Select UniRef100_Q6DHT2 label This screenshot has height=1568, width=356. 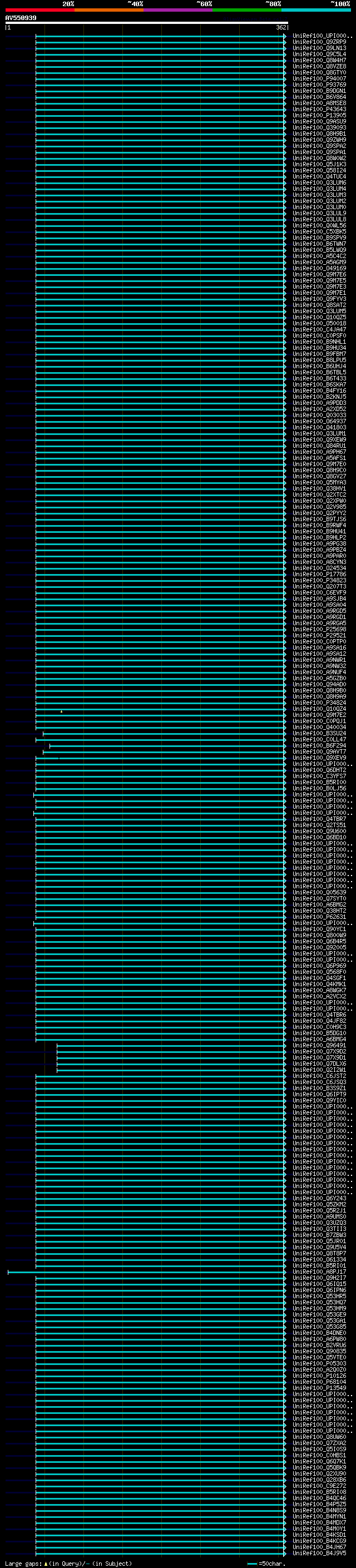coord(319,770)
